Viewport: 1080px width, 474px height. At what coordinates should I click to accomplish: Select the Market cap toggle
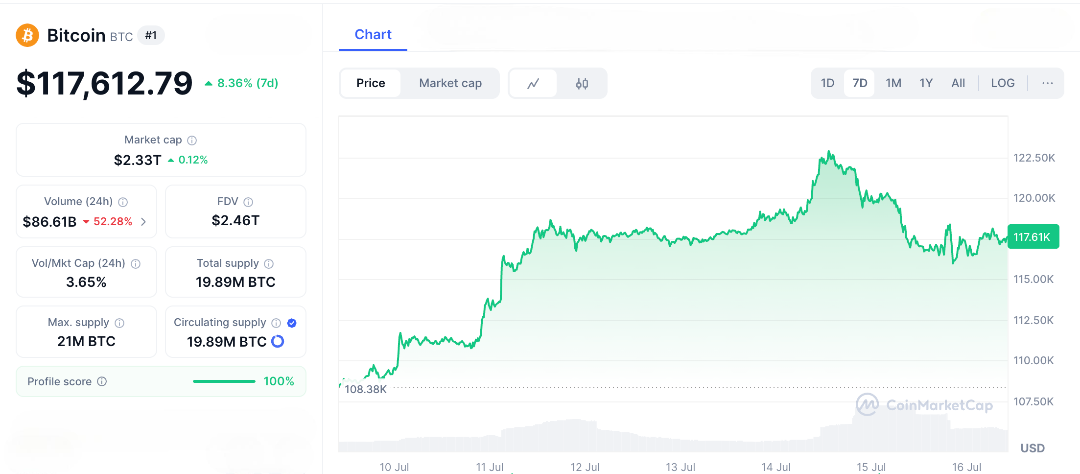(450, 83)
